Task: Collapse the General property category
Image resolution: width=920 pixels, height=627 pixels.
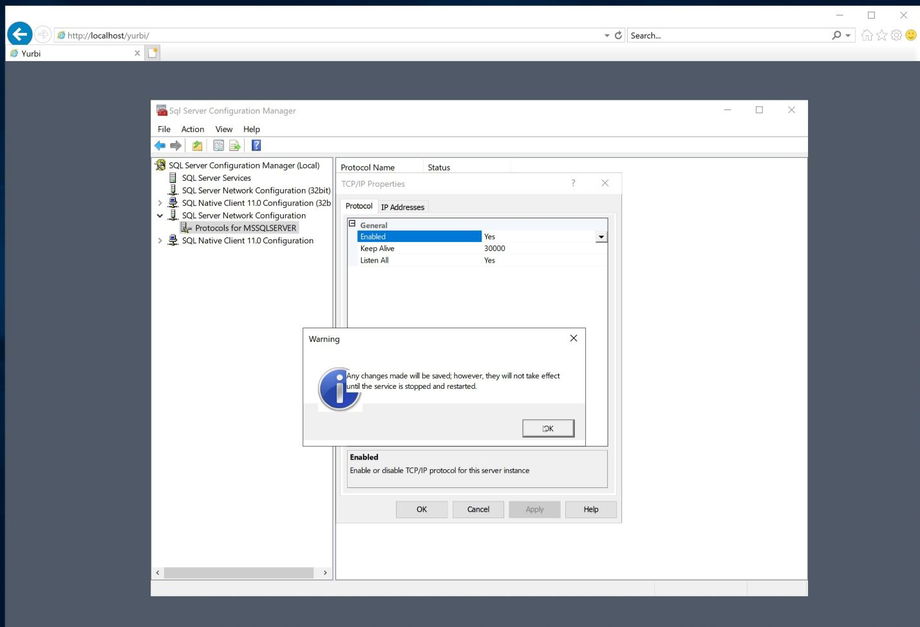Action: click(x=352, y=225)
